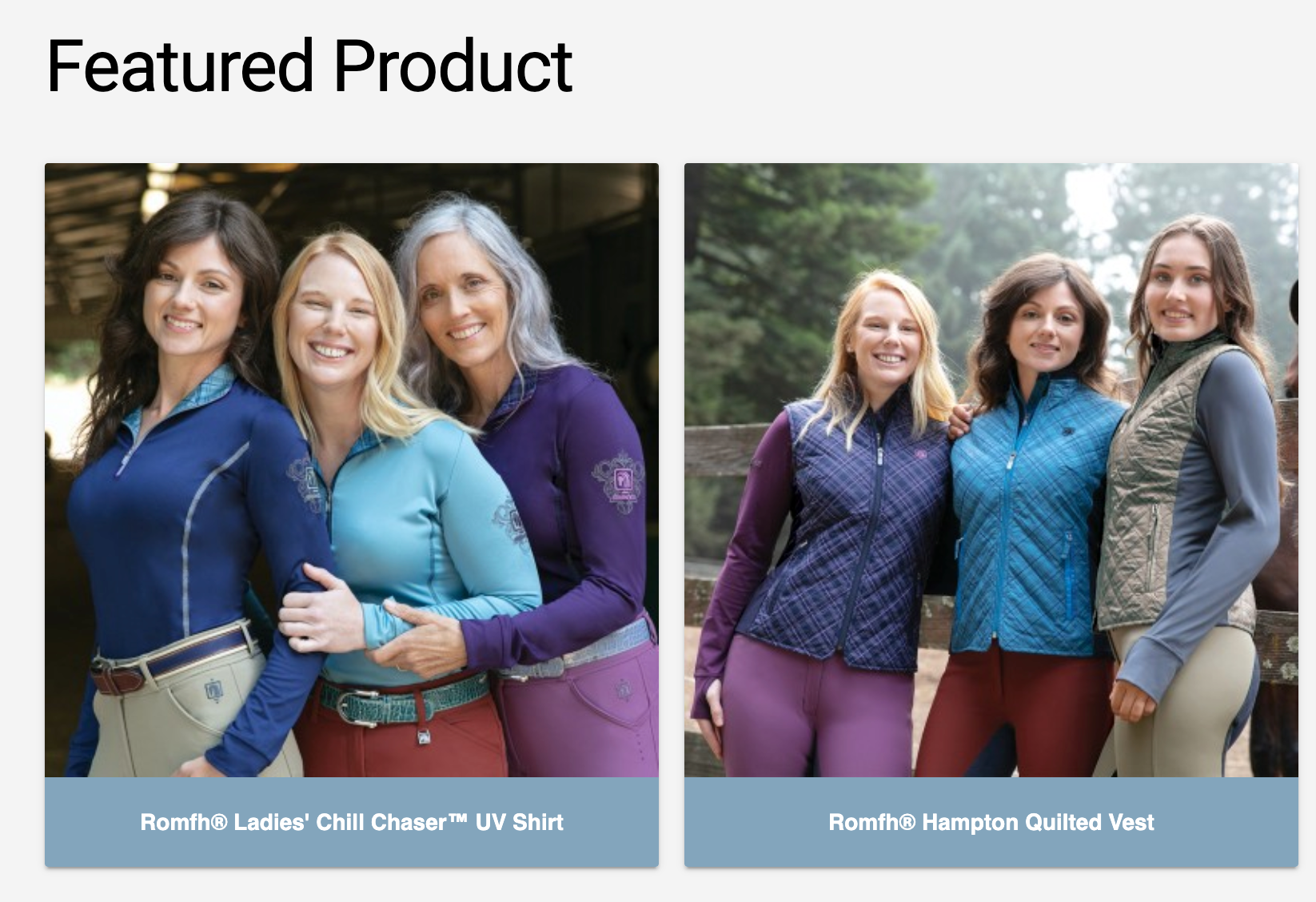This screenshot has width=1316, height=902.
Task: Click the purple logo on the navy plaid vest
Action: point(923,454)
